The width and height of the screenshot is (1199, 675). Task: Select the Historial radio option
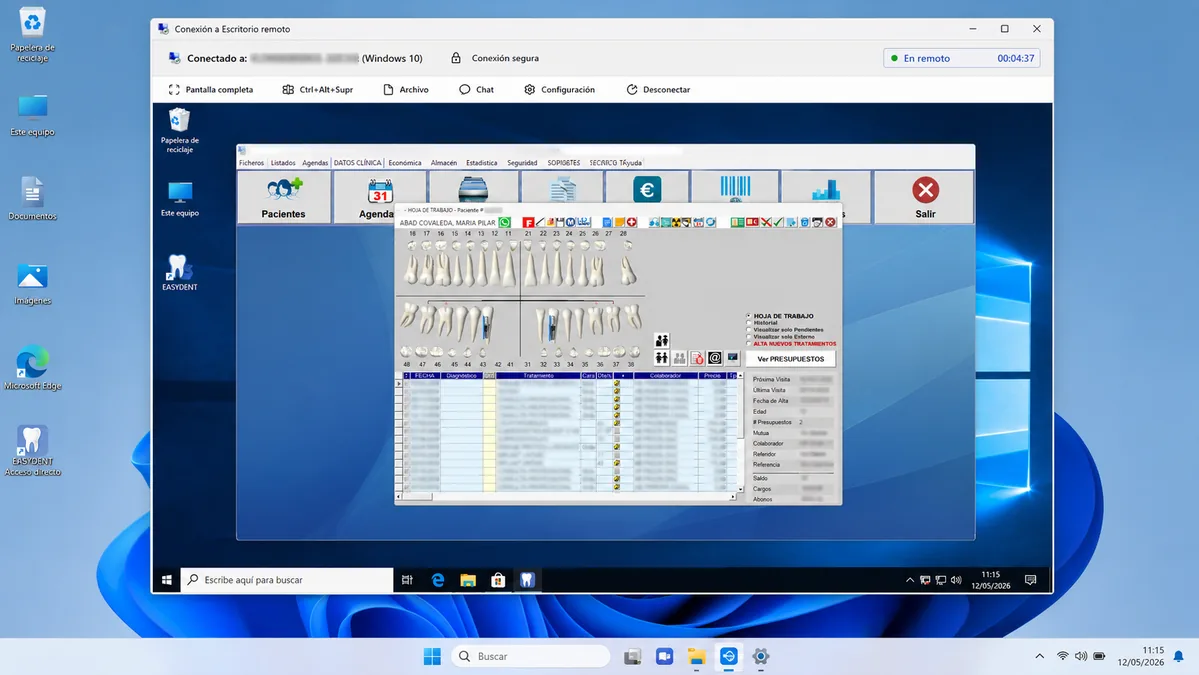(749, 323)
